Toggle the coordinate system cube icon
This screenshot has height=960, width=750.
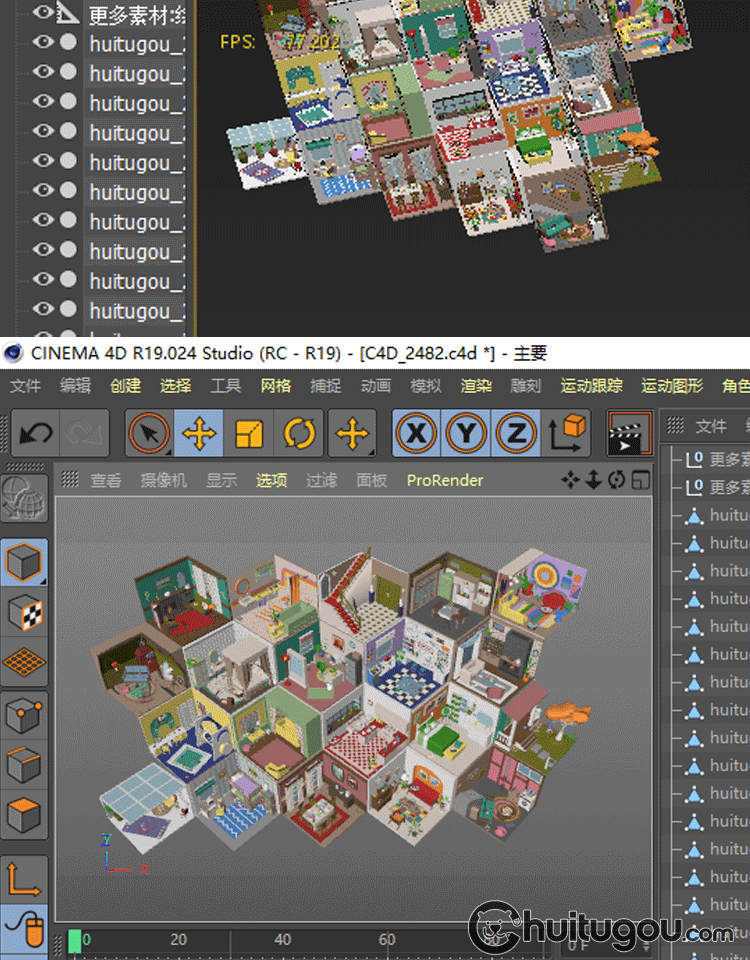tap(568, 433)
